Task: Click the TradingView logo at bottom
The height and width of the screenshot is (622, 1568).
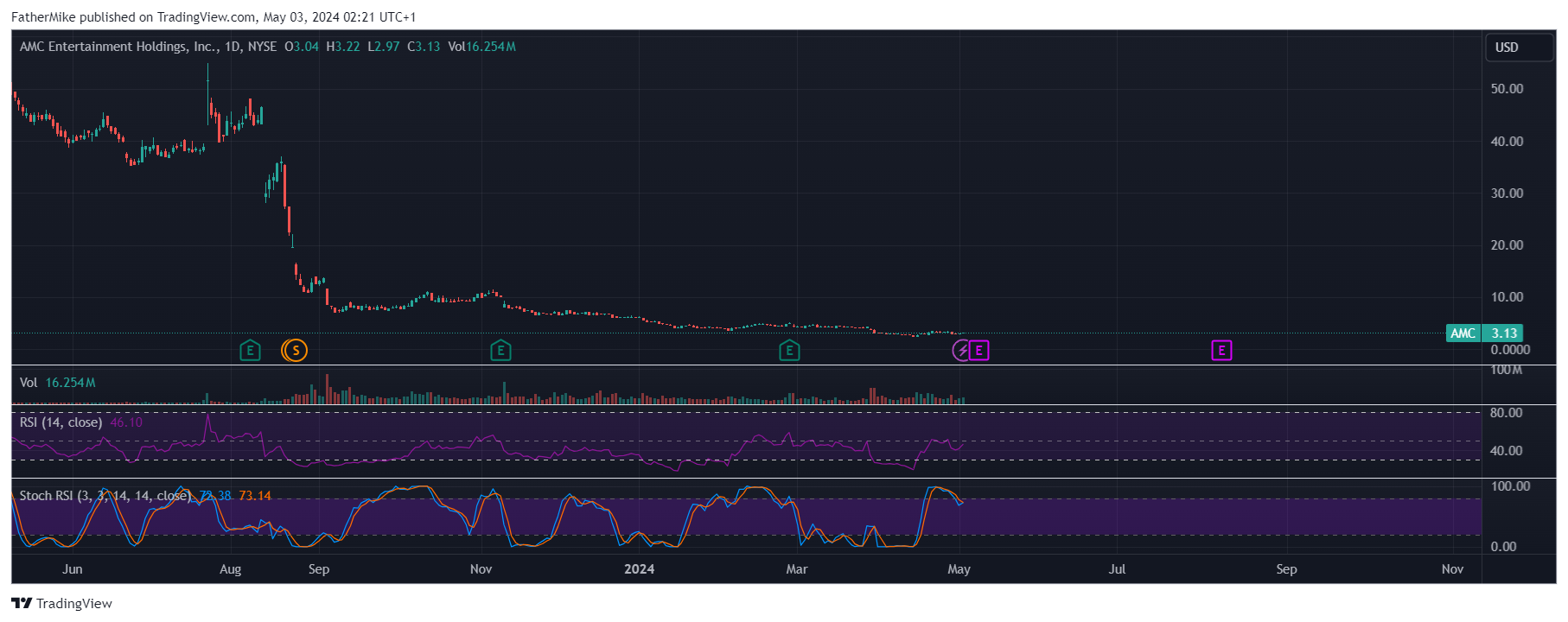Action: tap(61, 603)
